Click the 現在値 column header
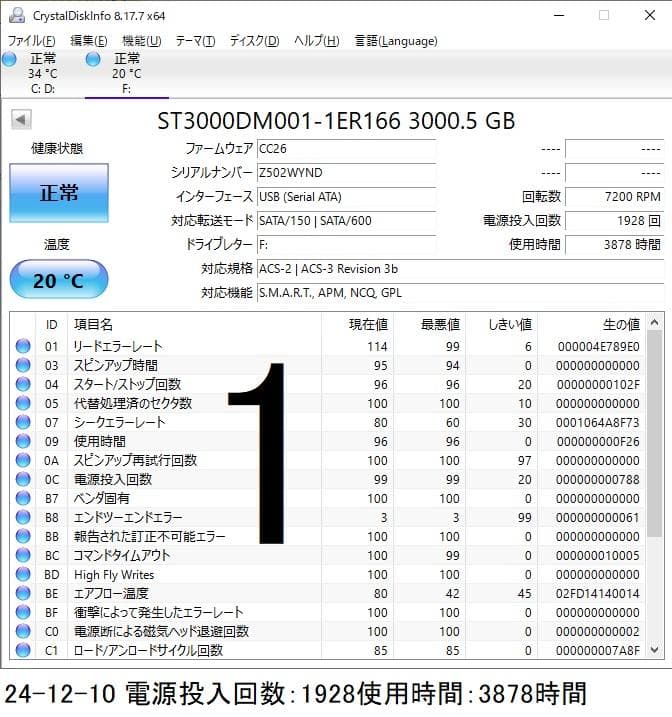 [x=357, y=324]
